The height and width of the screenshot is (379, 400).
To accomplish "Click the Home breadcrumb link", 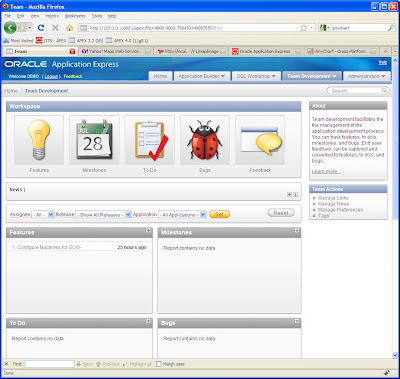I will point(11,91).
